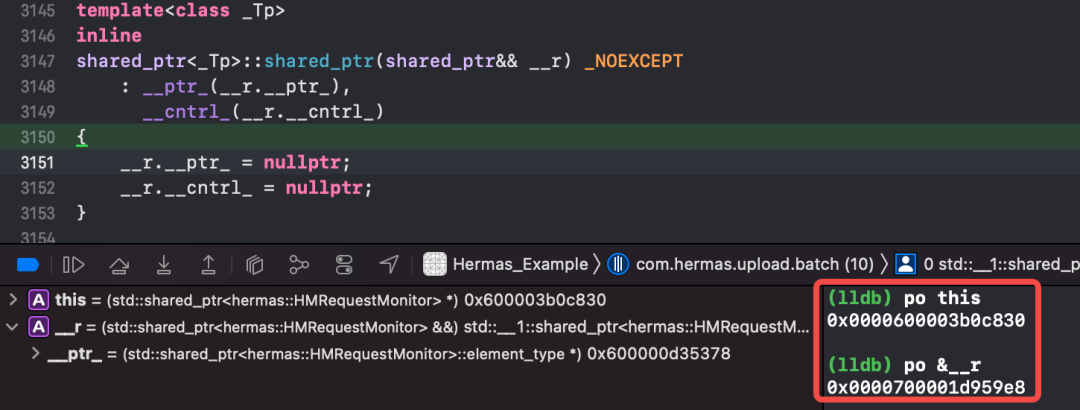Screen dimensions: 1080x410
Task: Select the 'this' variable entry
Action: click(70, 300)
